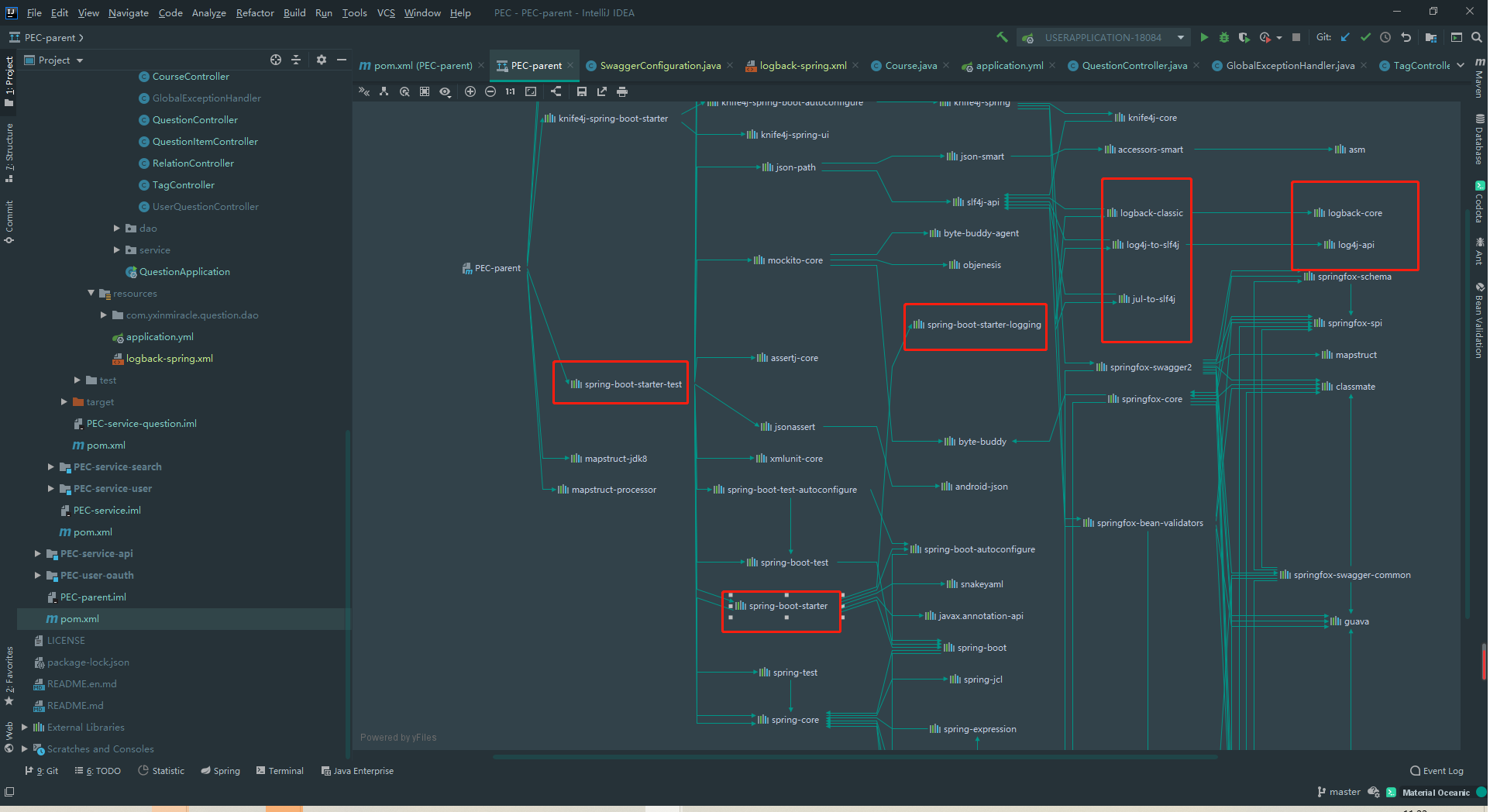Viewport: 1490px width, 812px height.
Task: Open the Event Log
Action: (x=1437, y=771)
